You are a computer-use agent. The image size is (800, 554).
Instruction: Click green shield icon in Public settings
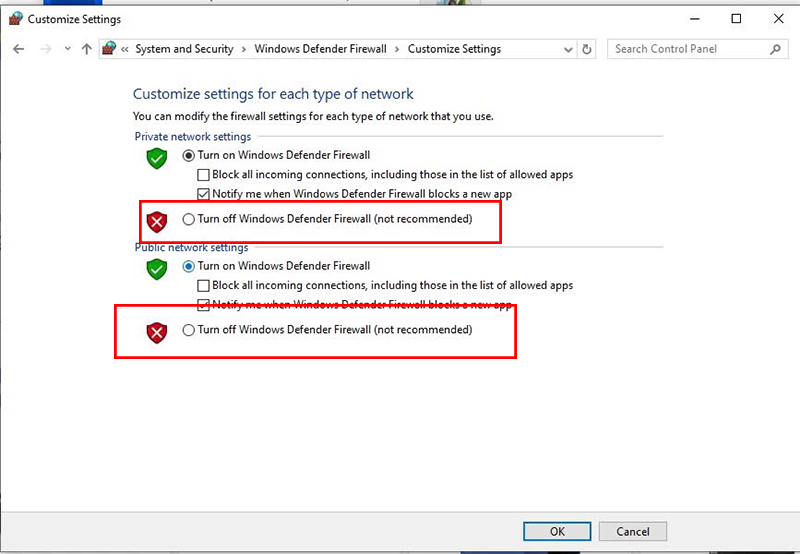(x=157, y=269)
